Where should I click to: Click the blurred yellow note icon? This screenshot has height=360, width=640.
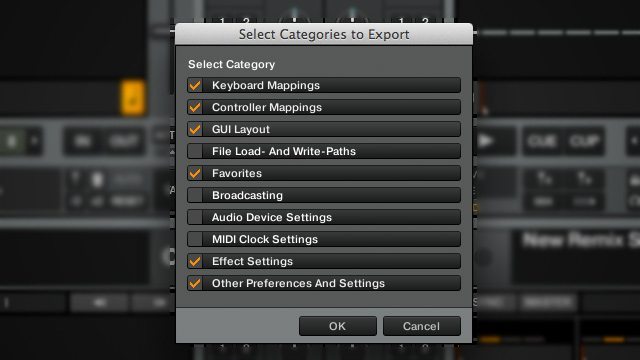[x=133, y=98]
